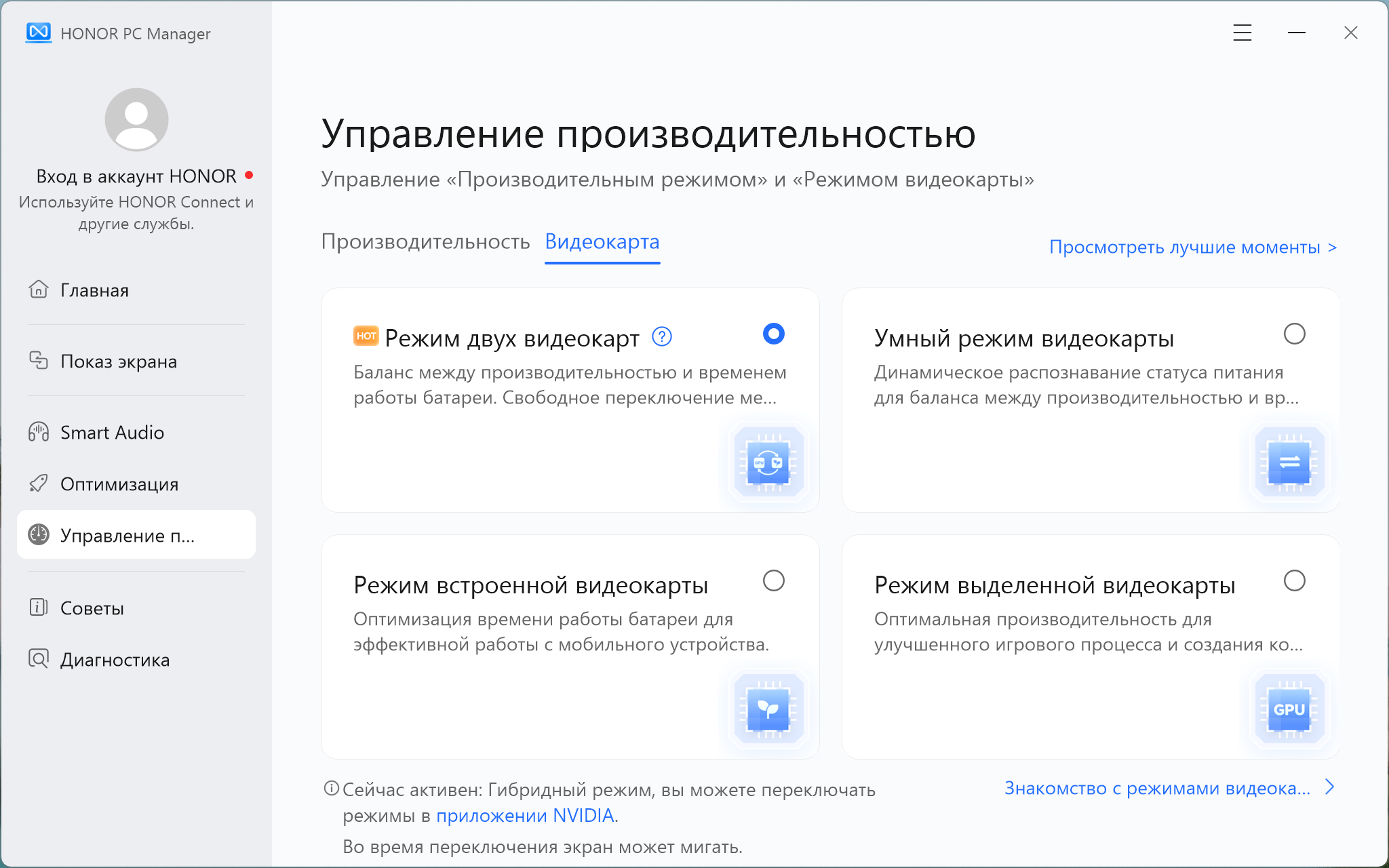Switch to the Производительность tab
This screenshot has height=868, width=1389.
427,242
